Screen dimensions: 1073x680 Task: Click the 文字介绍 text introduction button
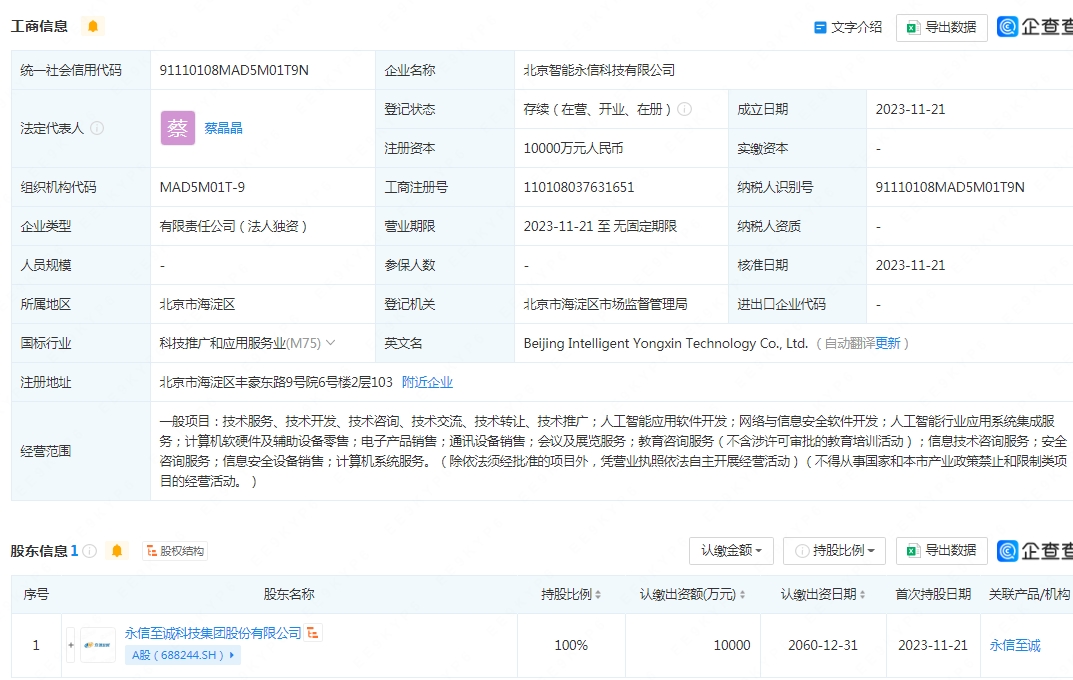(848, 27)
